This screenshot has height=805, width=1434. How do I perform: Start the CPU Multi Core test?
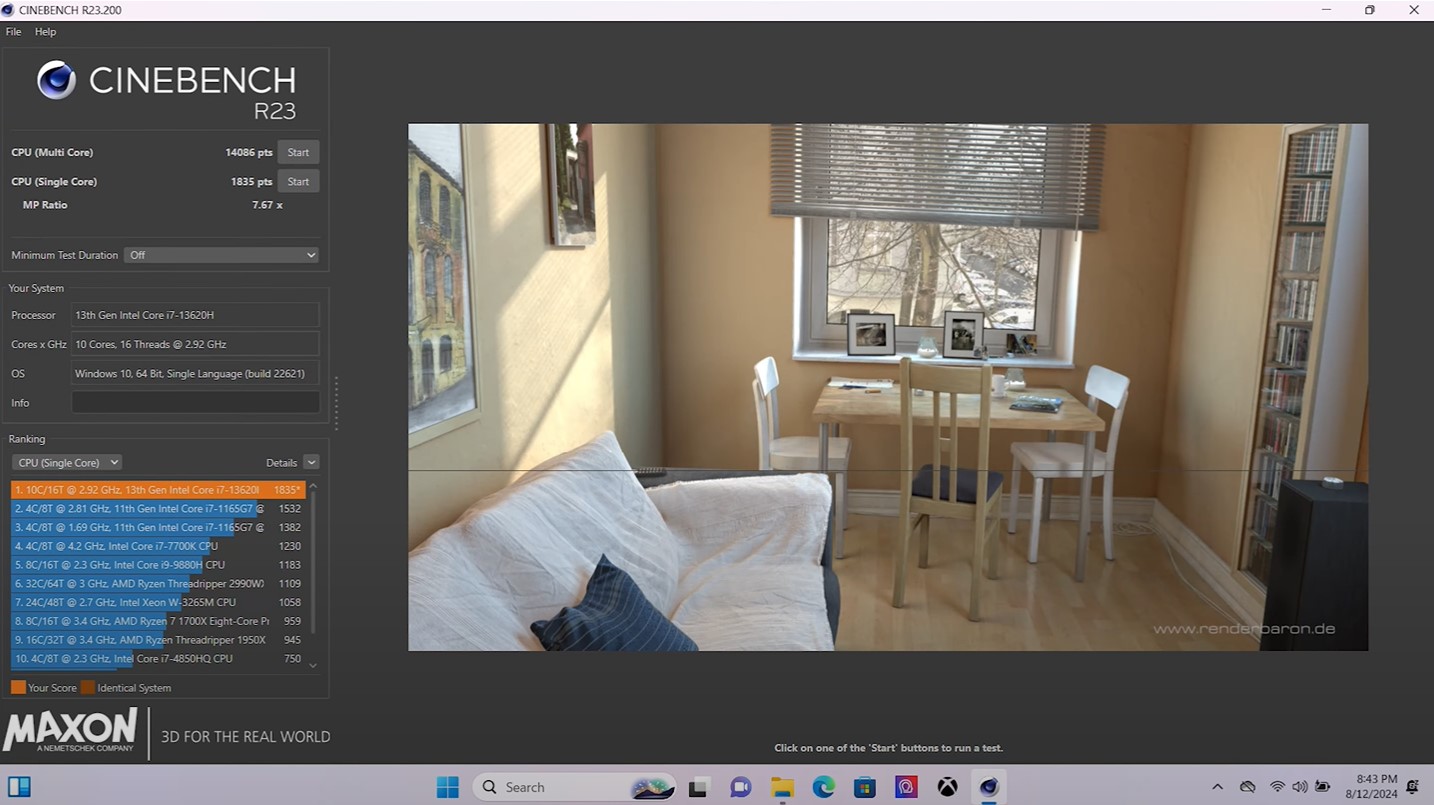[298, 152]
